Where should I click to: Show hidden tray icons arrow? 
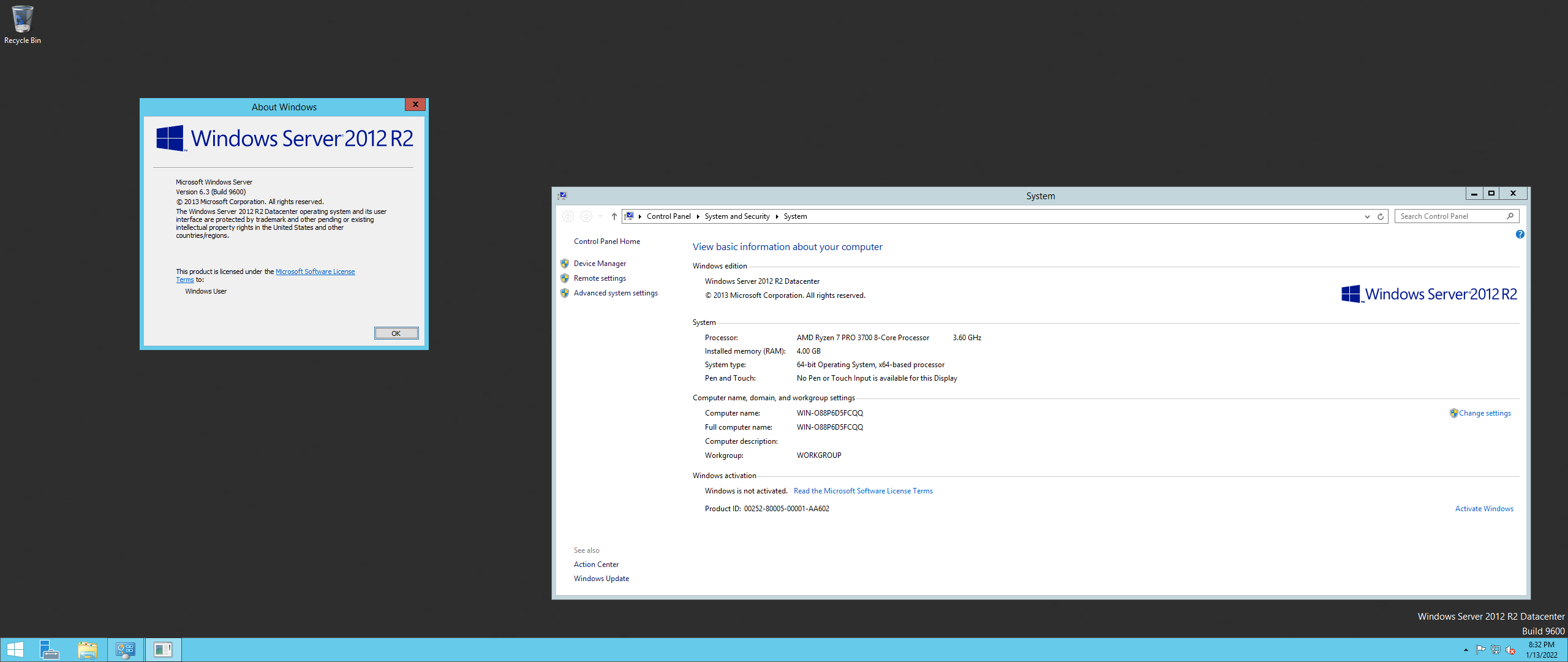(x=1466, y=650)
